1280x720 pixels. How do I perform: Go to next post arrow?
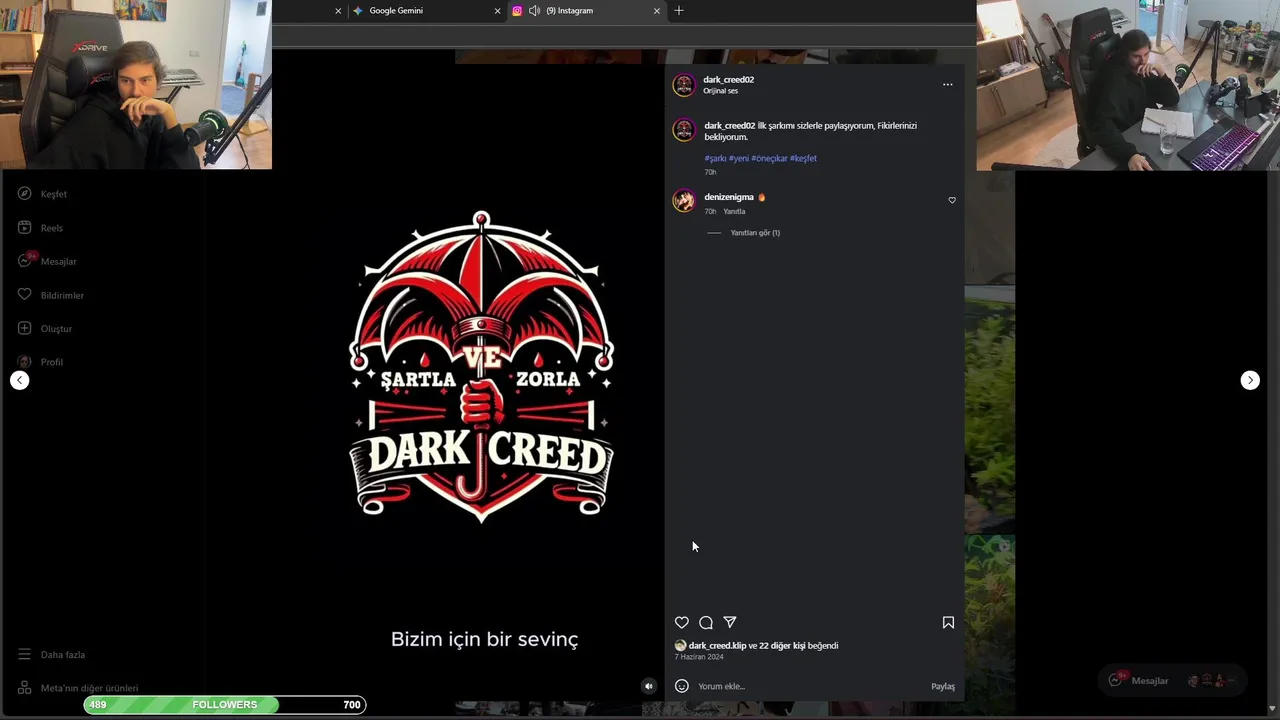coord(1250,380)
